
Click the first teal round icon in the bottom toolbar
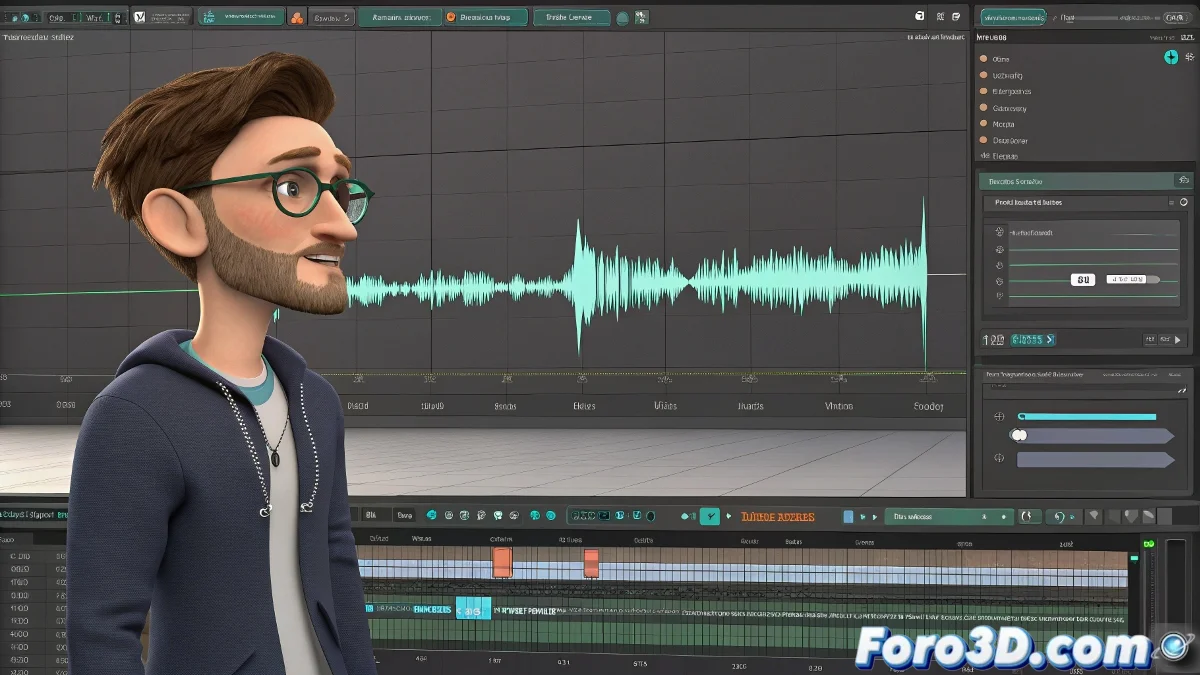[432, 516]
